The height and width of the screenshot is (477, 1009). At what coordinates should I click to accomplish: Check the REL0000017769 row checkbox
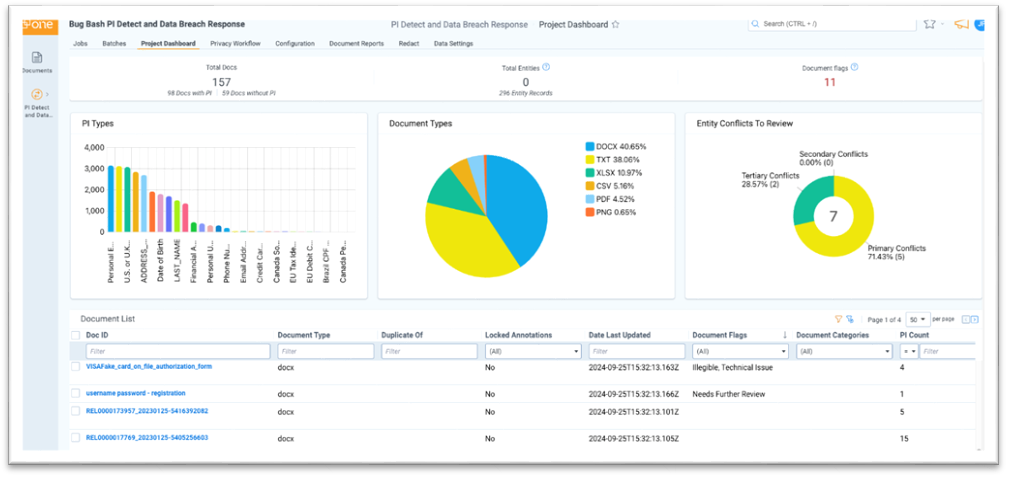(75, 438)
